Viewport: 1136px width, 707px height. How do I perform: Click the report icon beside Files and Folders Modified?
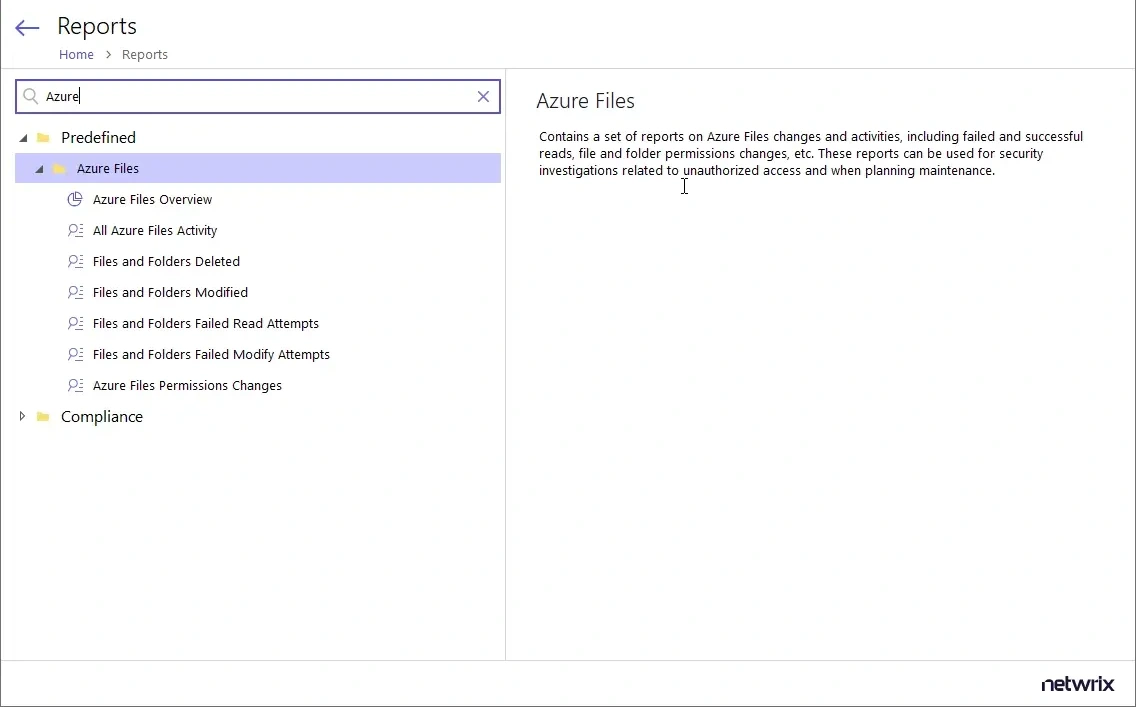[x=76, y=292]
